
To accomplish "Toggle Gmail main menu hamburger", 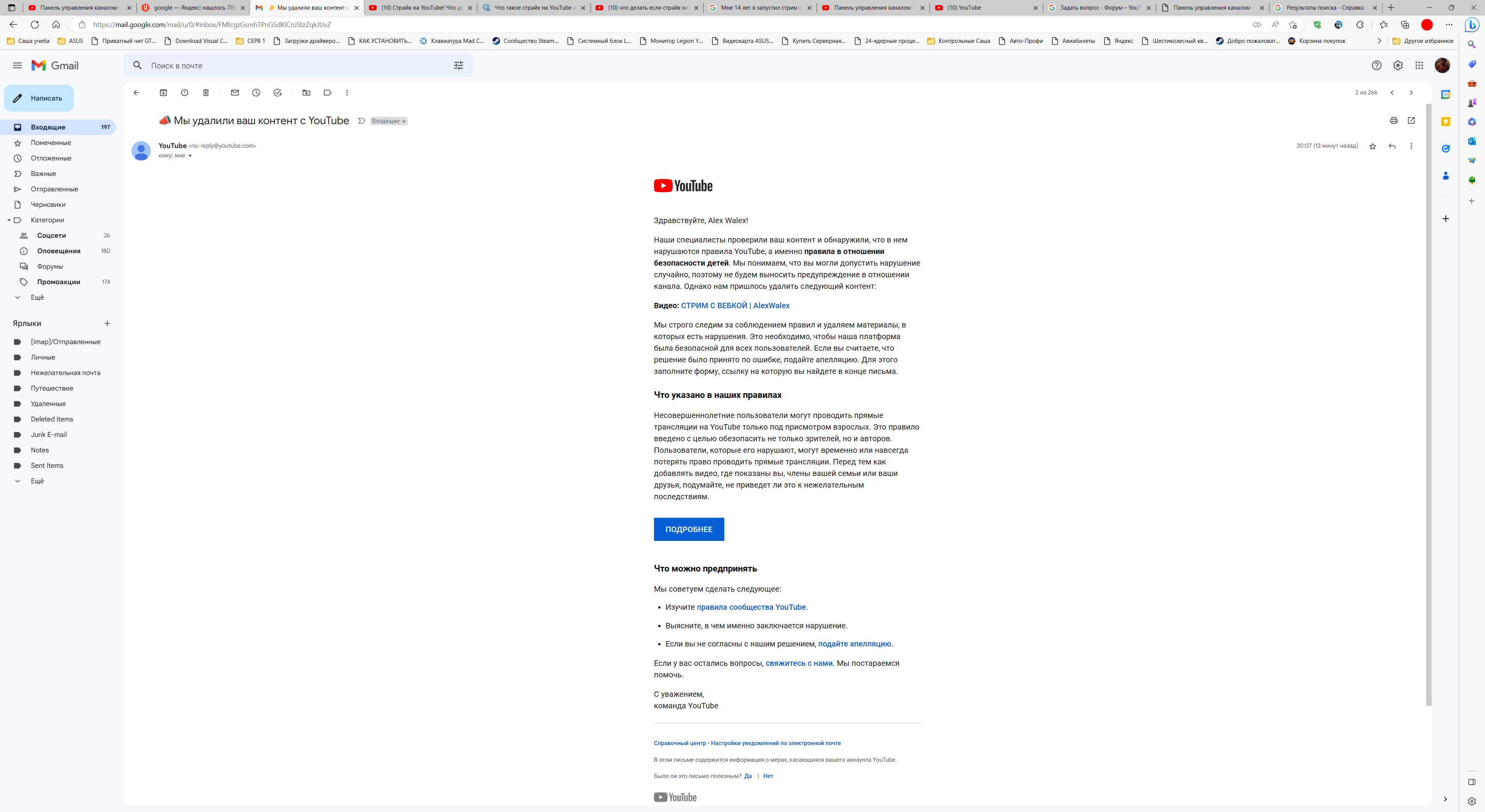I will coord(17,66).
